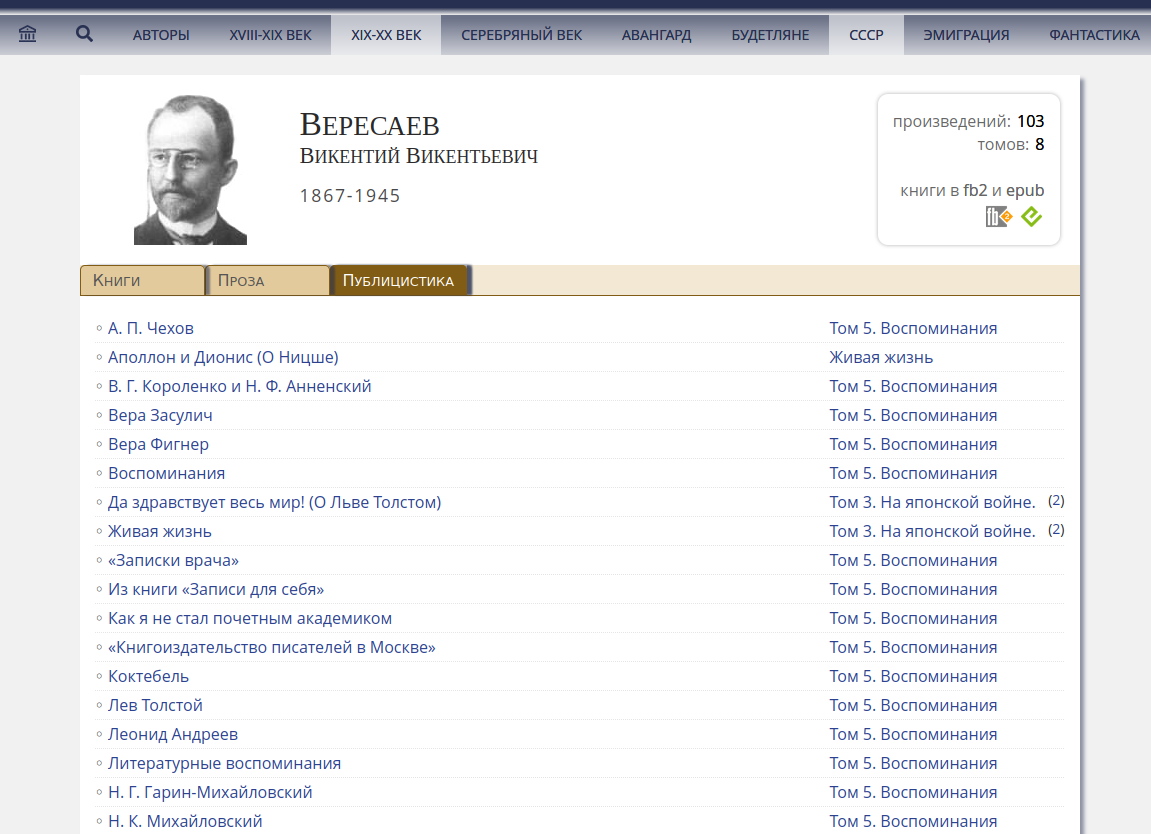Image resolution: width=1151 pixels, height=834 pixels.
Task: Open search with the magnifier icon
Action: pos(85,35)
